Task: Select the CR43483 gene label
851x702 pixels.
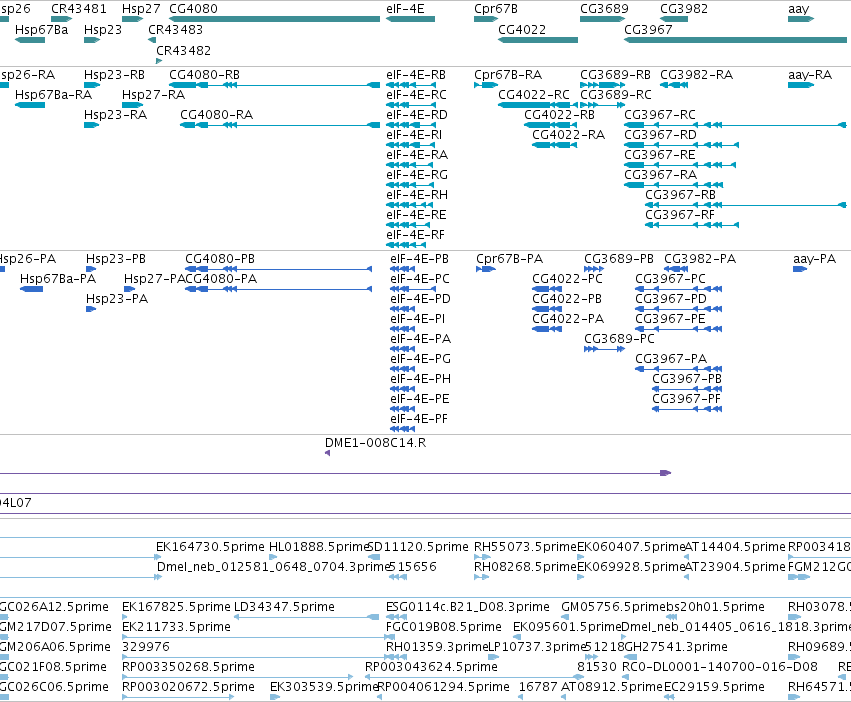Action: point(175,29)
